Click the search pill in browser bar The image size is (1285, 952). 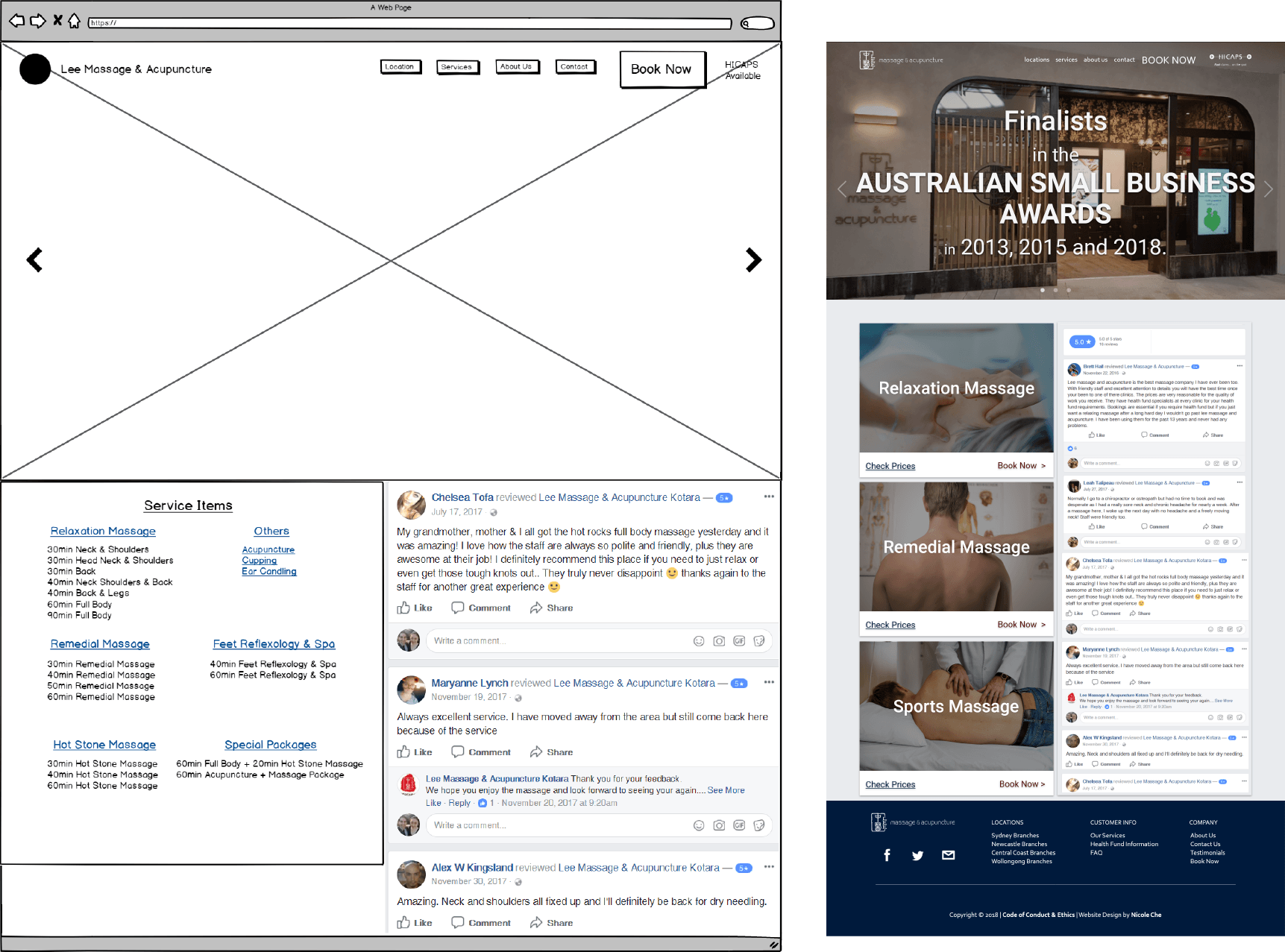coord(757,24)
